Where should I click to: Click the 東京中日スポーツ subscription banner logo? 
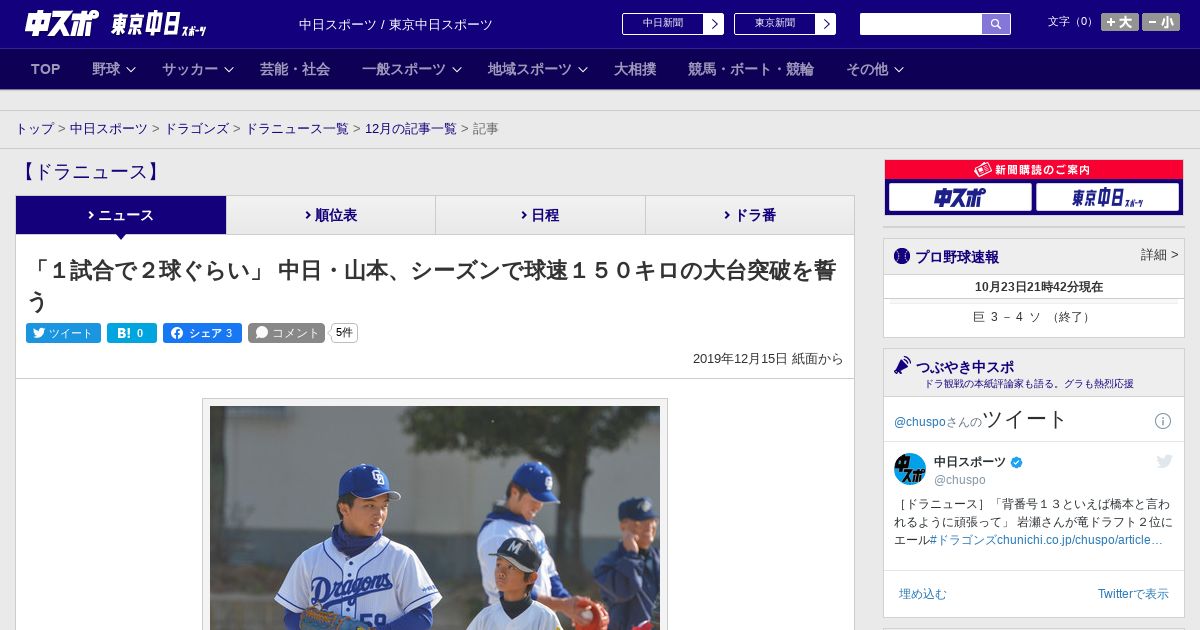pos(1107,197)
